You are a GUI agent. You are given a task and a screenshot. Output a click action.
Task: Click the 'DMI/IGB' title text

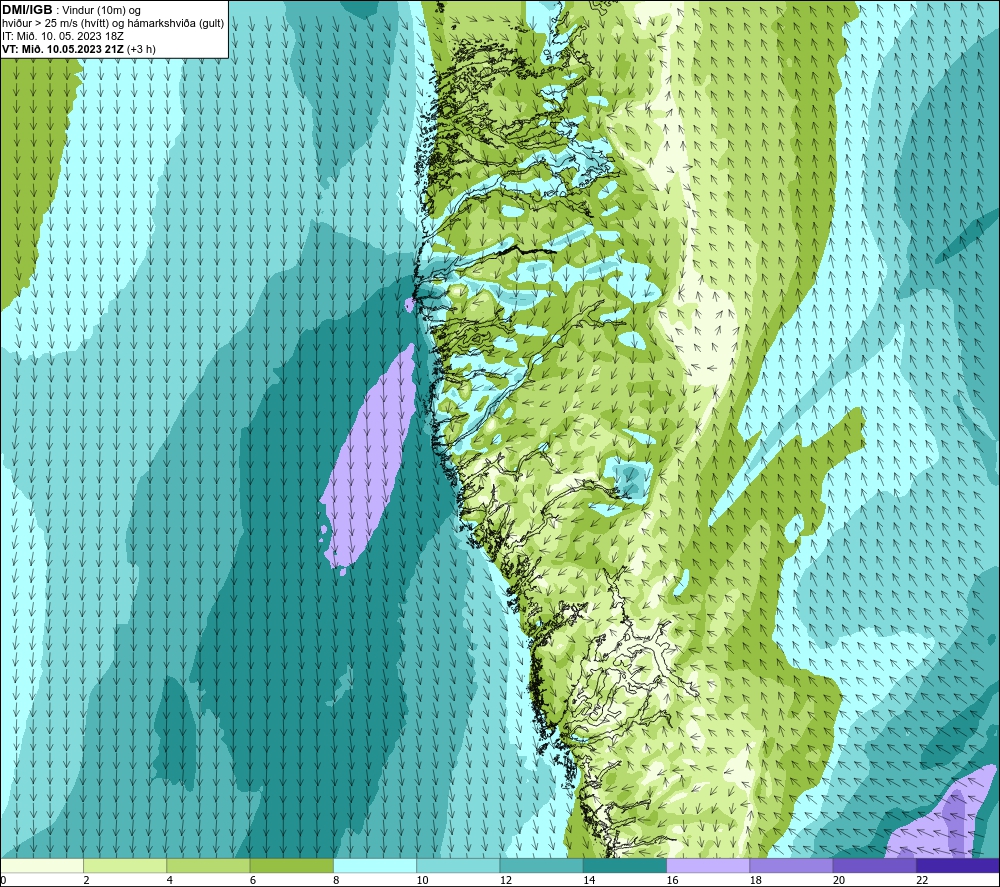[x=27, y=10]
